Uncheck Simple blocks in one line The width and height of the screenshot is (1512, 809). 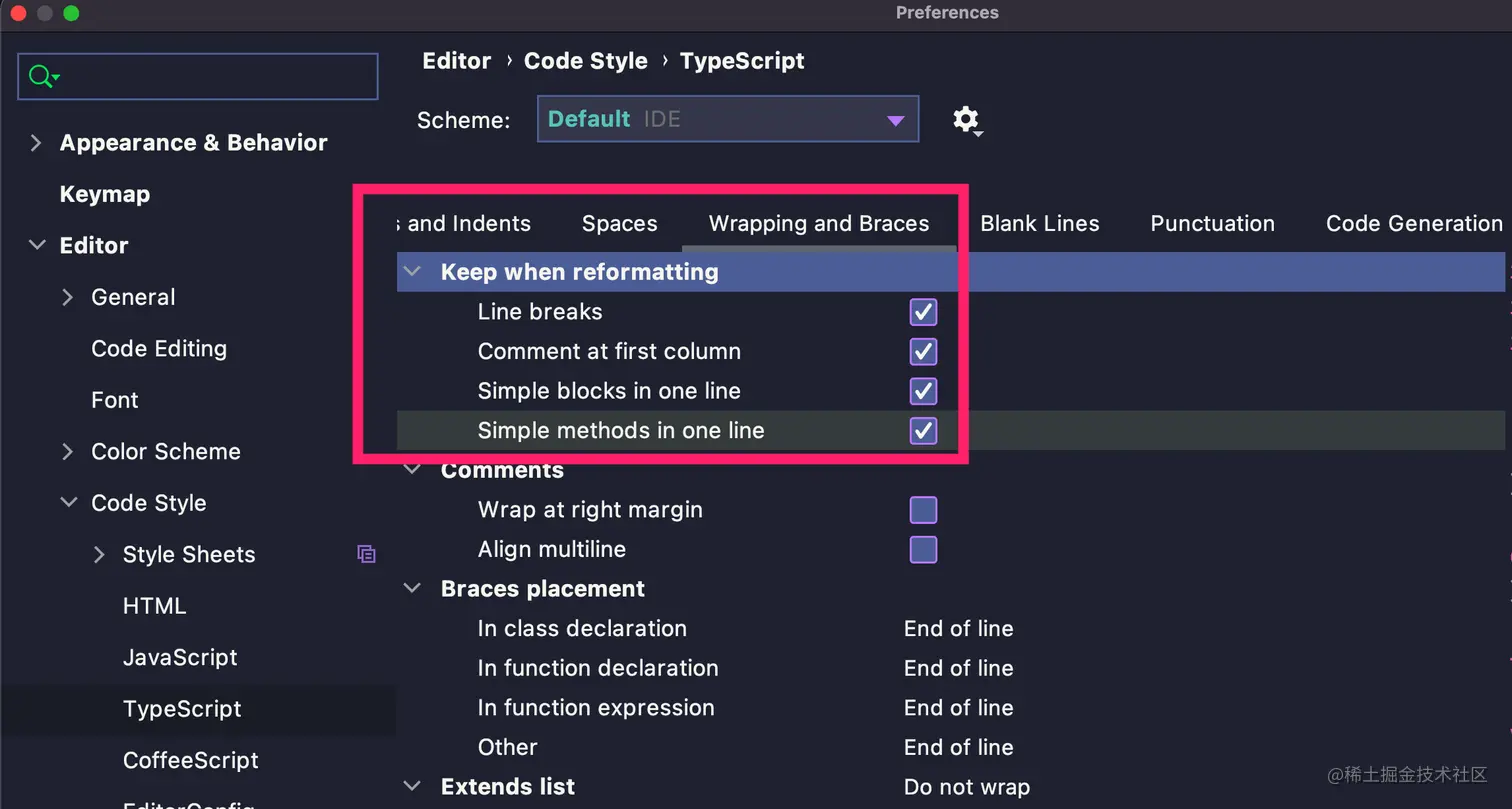[923, 391]
